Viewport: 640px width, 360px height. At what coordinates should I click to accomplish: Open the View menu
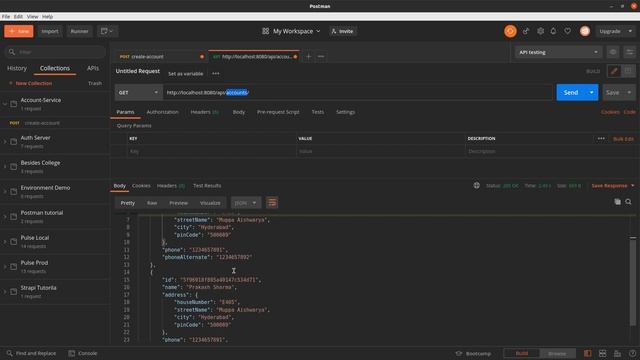tap(32, 17)
